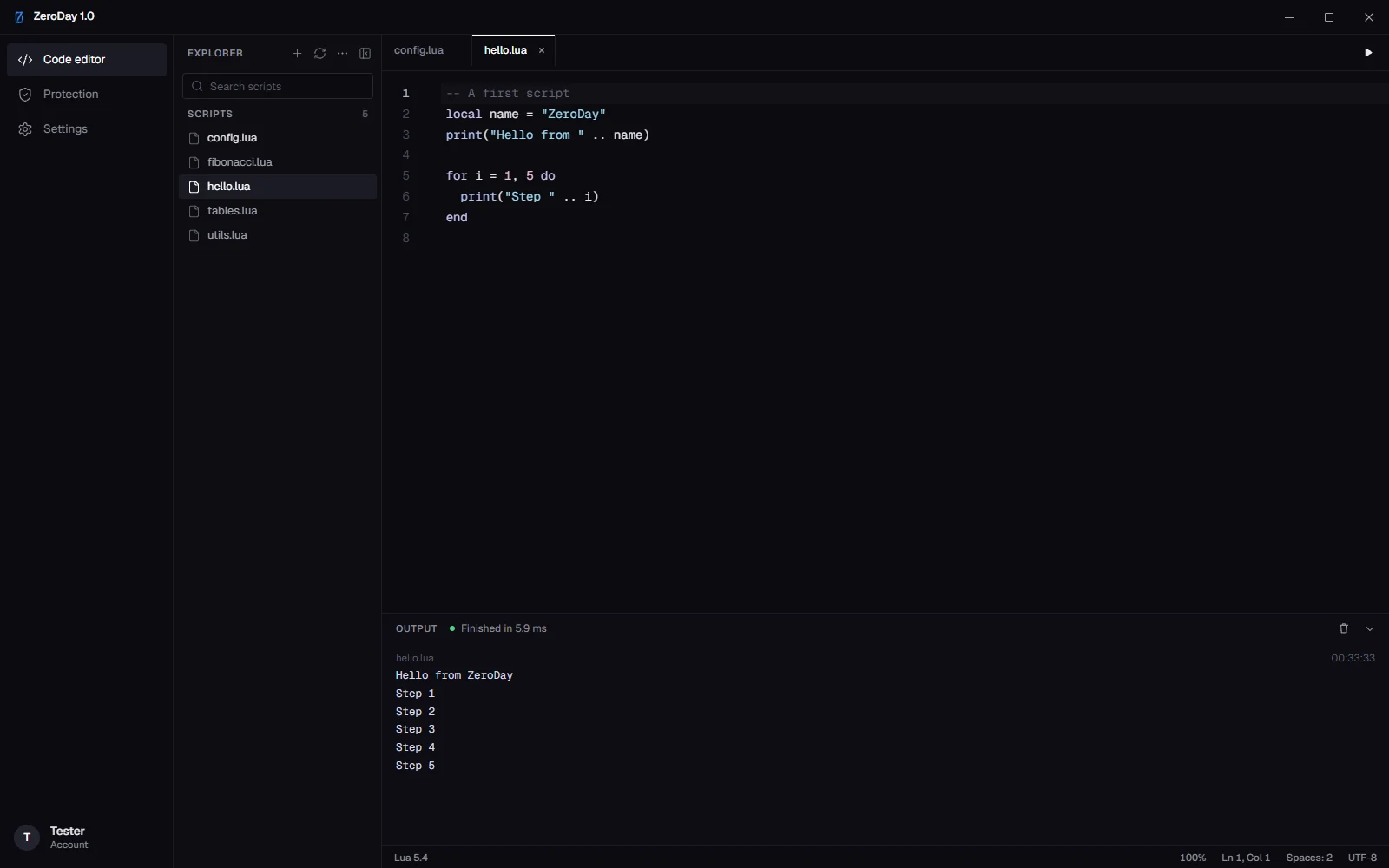Click the Lua 5.4 status entry

tap(411, 858)
